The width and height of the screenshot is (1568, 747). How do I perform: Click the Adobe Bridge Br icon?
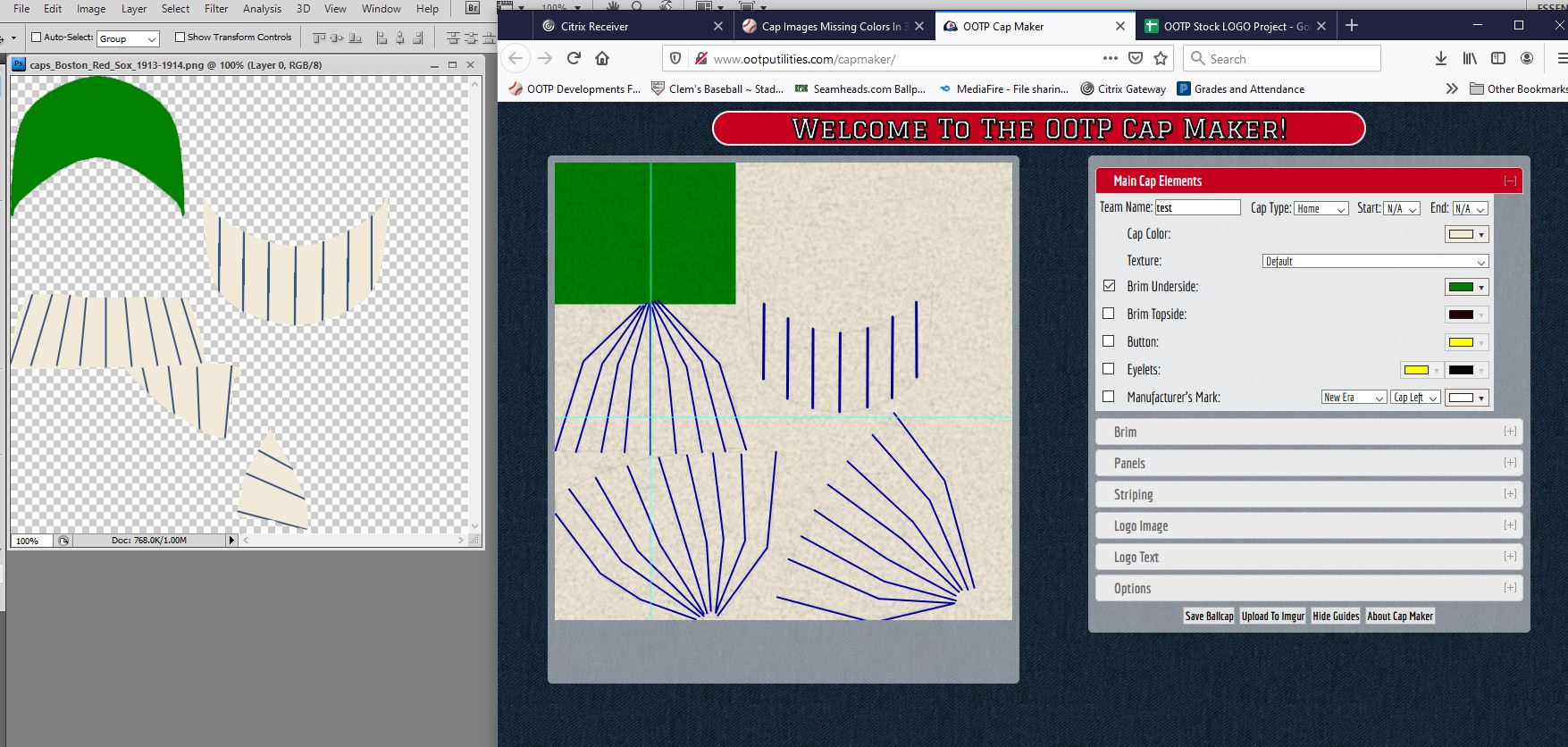click(473, 8)
